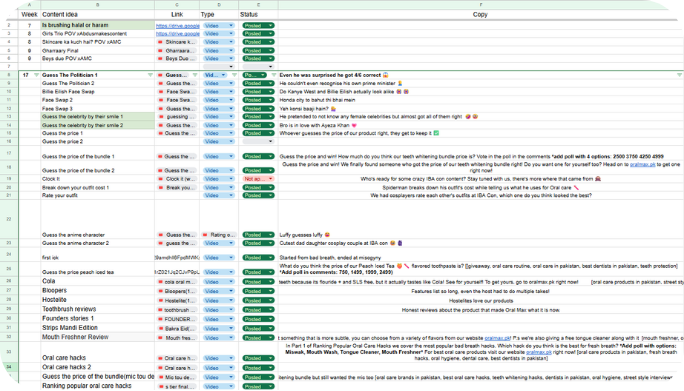
Task: Select the cell Guess the celebrity by their smile 2
Action: pos(97,125)
